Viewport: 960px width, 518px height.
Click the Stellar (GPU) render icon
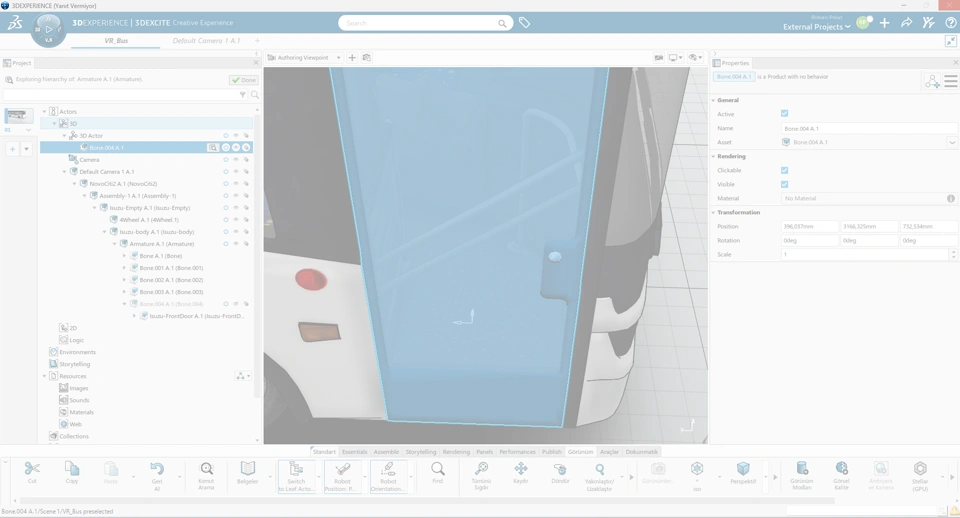tap(920, 469)
